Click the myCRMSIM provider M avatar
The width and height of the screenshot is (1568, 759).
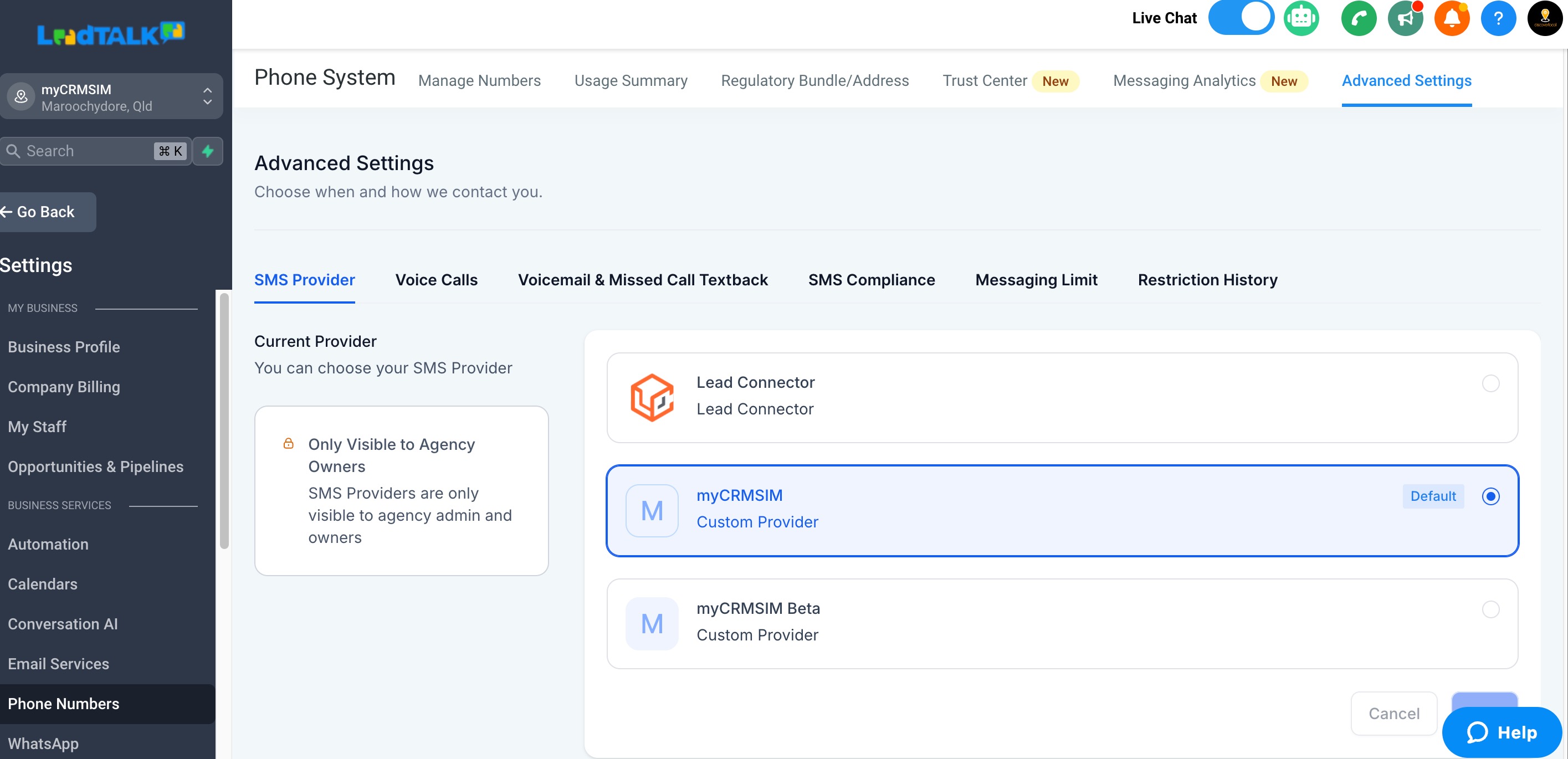point(652,510)
